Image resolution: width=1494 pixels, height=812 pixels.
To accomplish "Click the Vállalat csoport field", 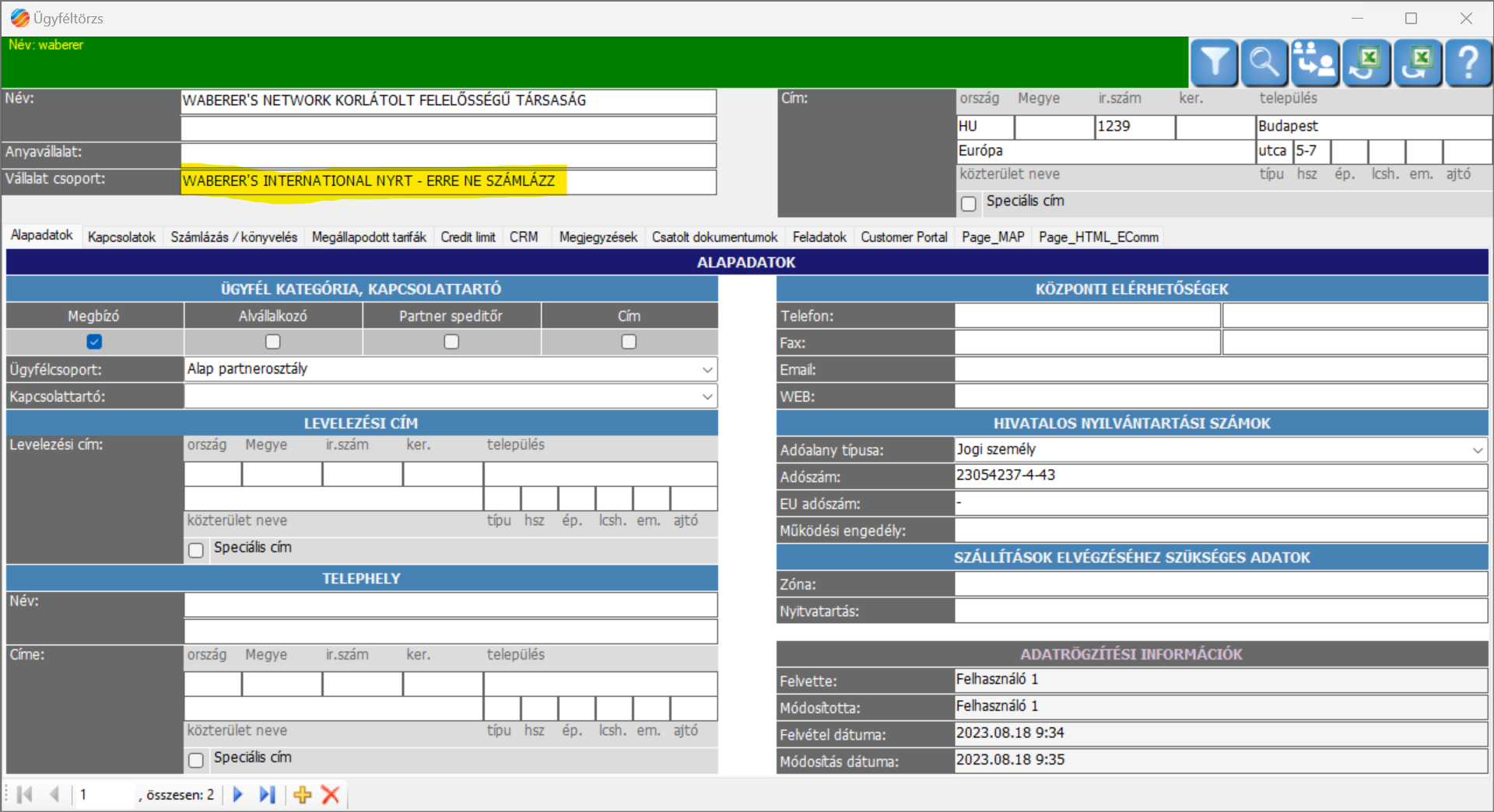I will pyautogui.click(x=448, y=181).
